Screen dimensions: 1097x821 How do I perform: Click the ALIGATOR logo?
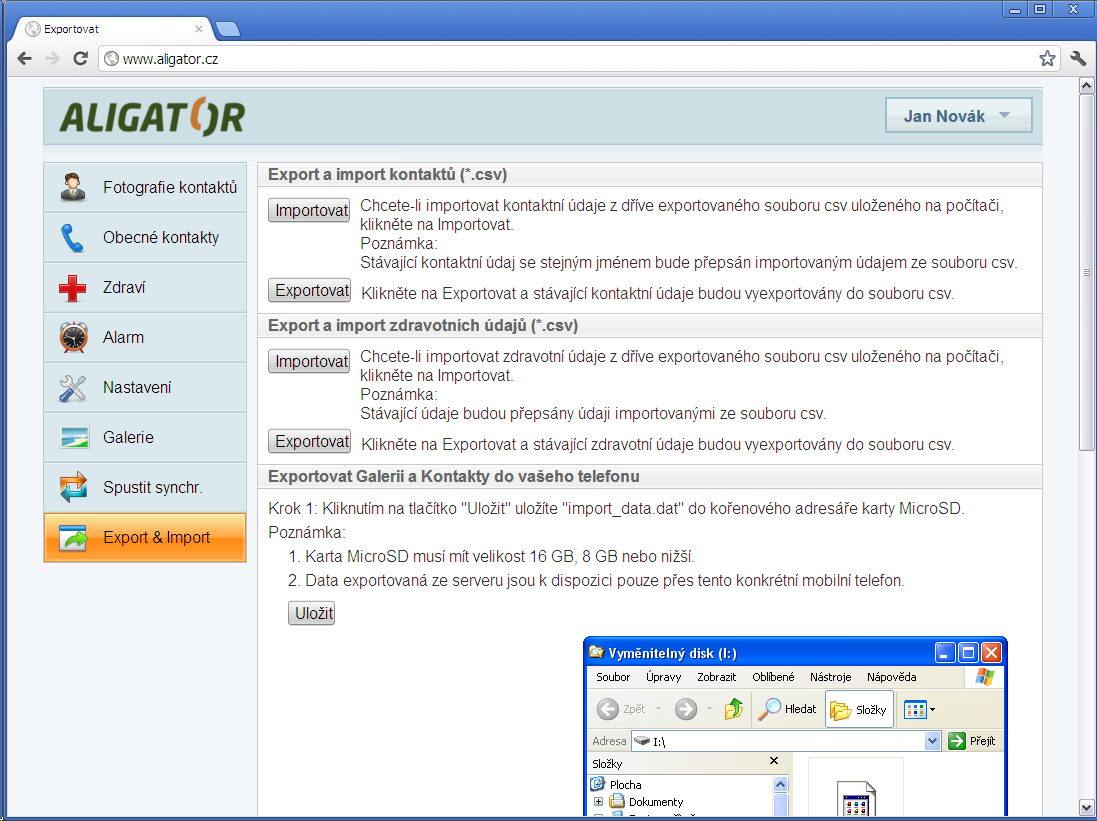(x=153, y=116)
